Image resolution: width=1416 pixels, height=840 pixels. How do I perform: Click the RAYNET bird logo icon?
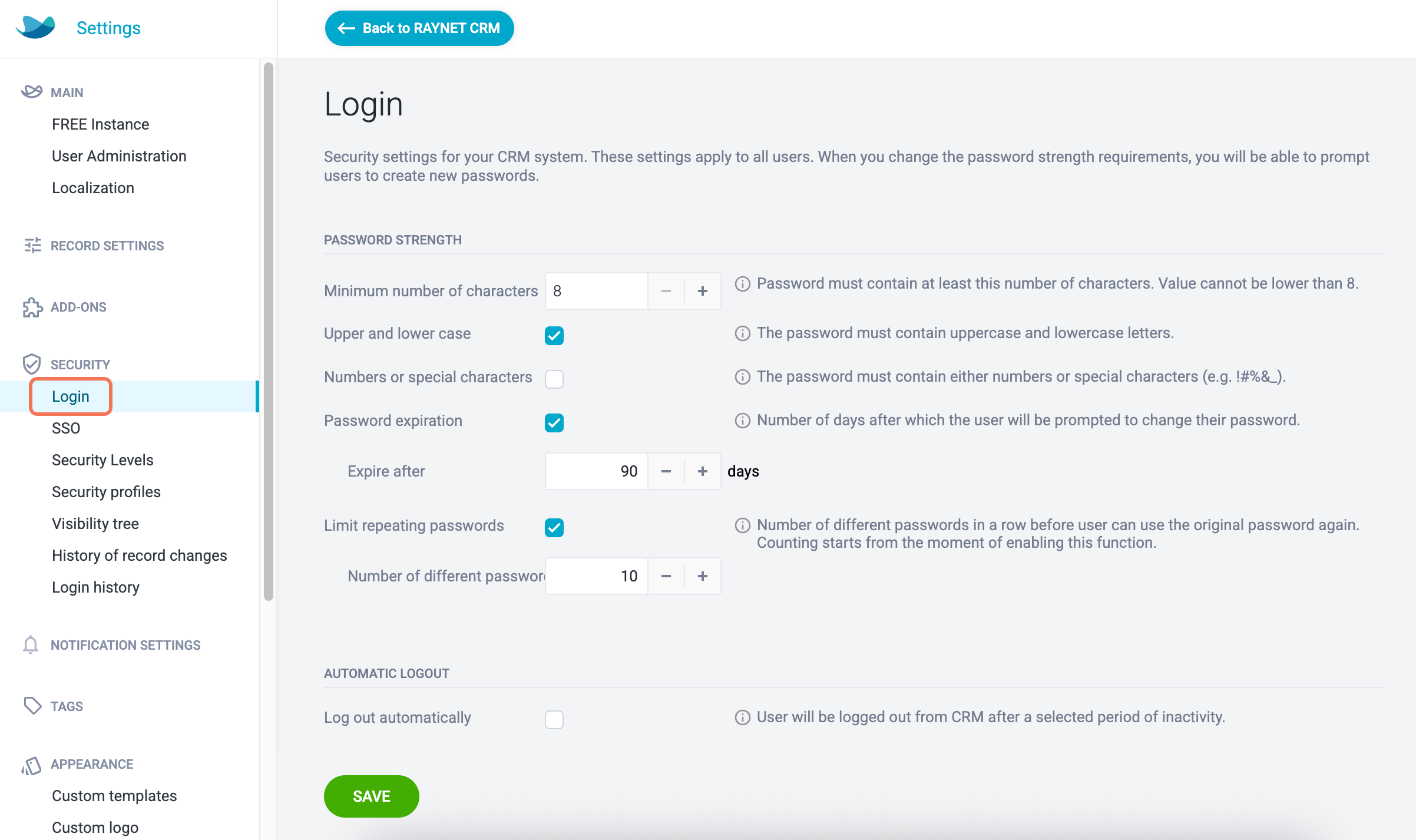coord(35,27)
